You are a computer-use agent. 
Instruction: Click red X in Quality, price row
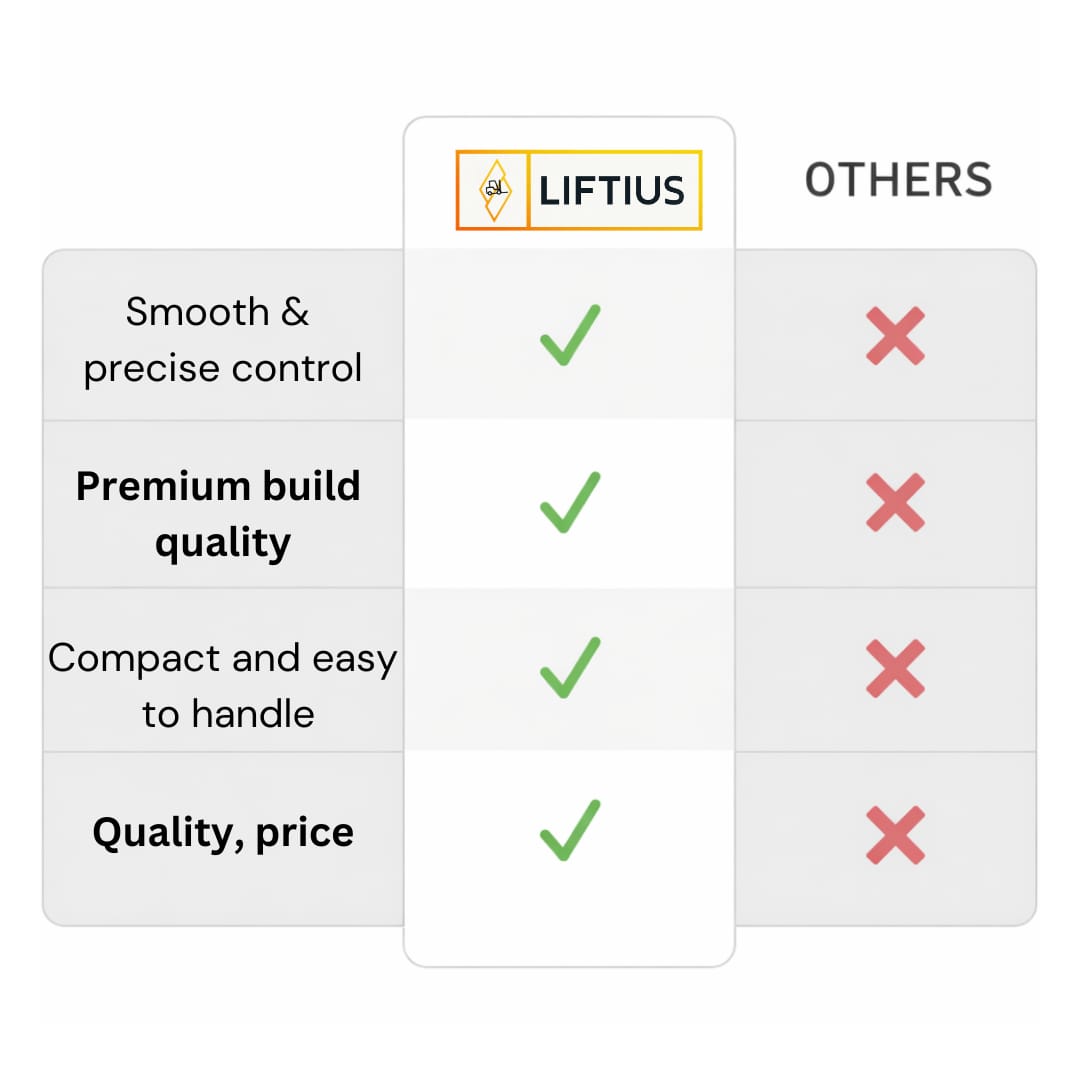[x=895, y=835]
